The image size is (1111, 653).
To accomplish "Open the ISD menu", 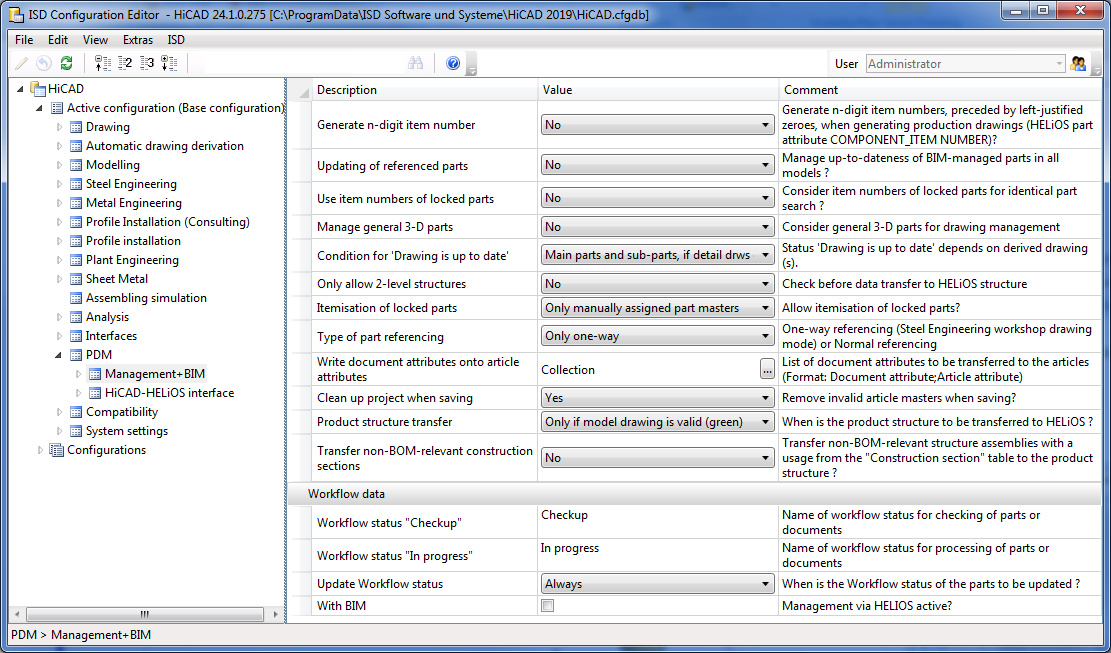I will (176, 40).
